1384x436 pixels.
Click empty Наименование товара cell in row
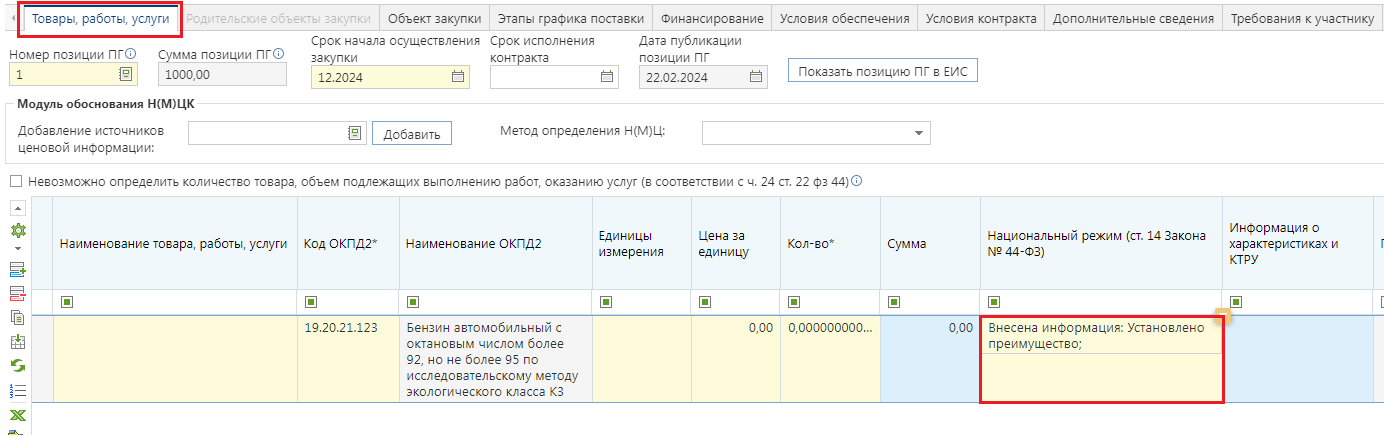(175, 359)
